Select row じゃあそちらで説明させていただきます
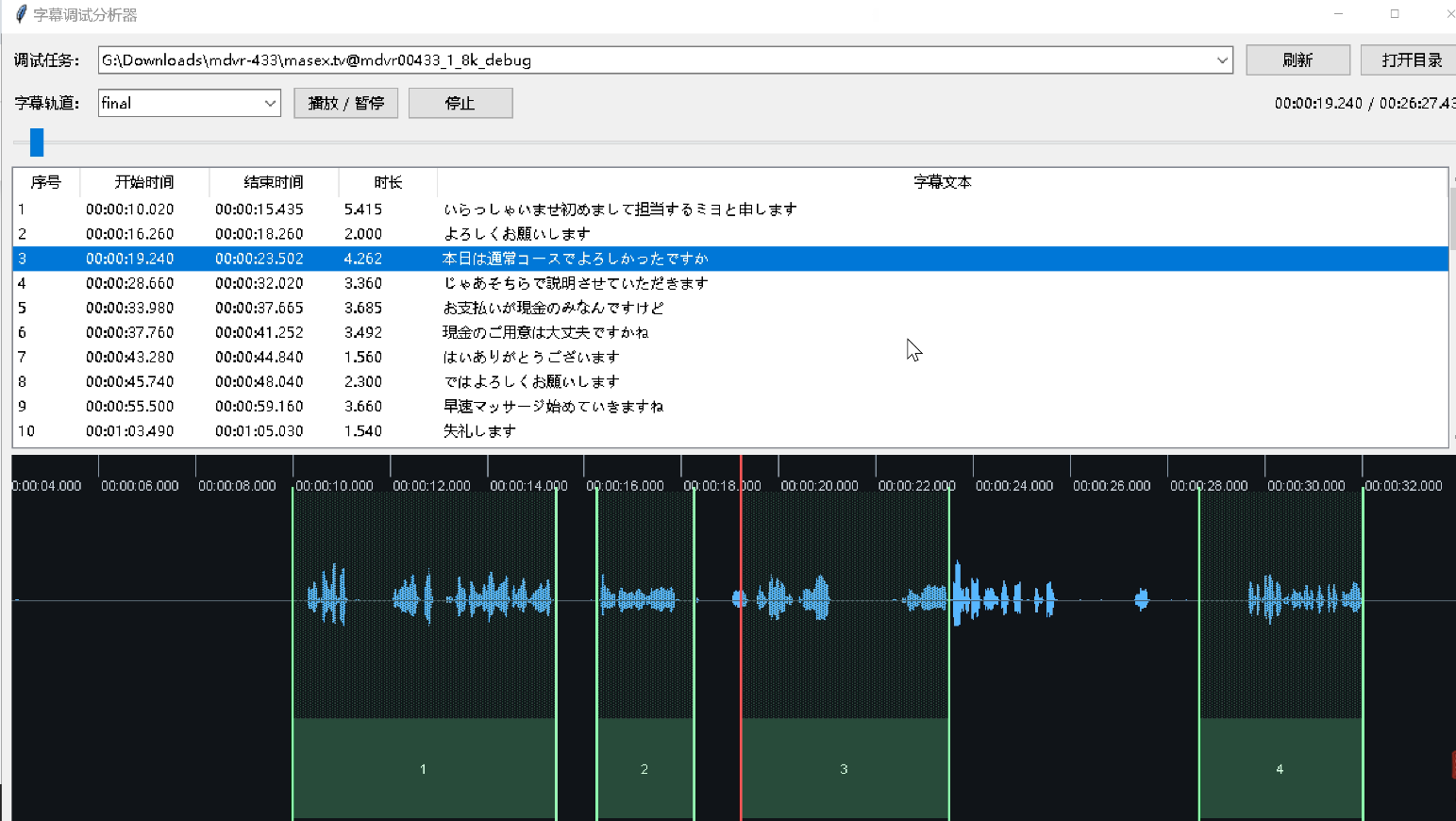The height and width of the screenshot is (821, 1456). [x=730, y=283]
